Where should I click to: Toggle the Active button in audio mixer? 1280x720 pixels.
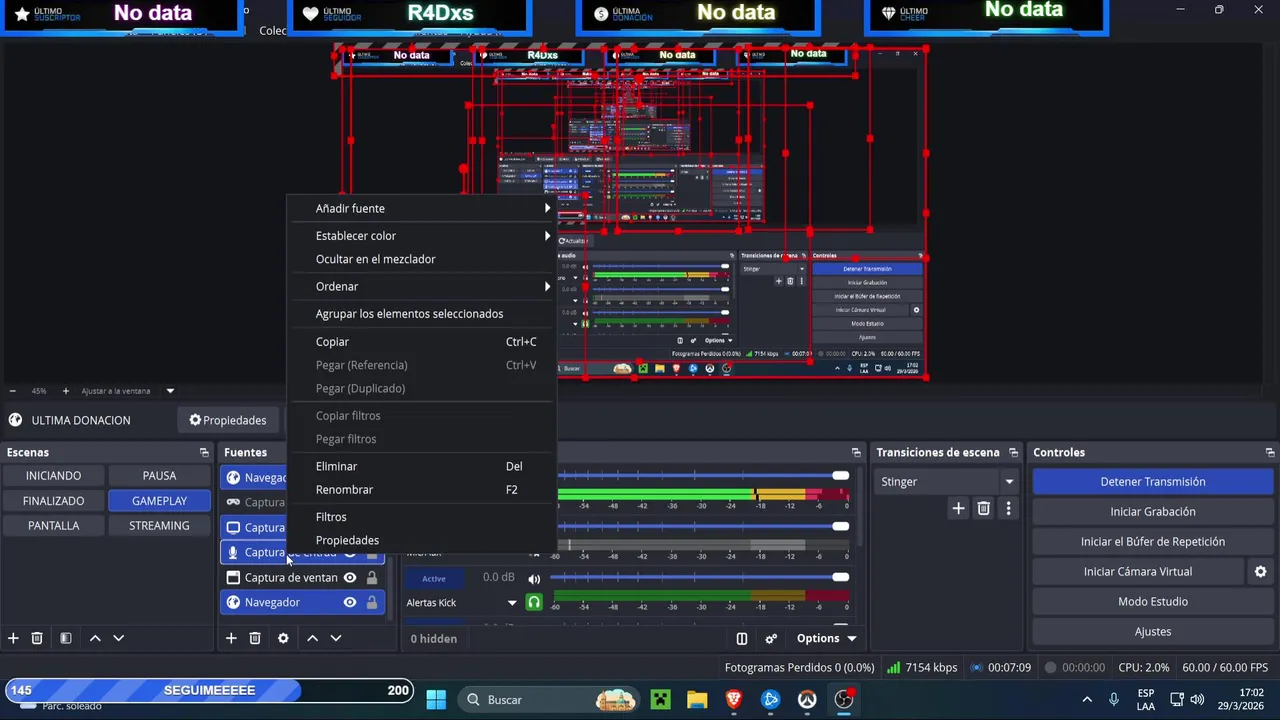[434, 578]
